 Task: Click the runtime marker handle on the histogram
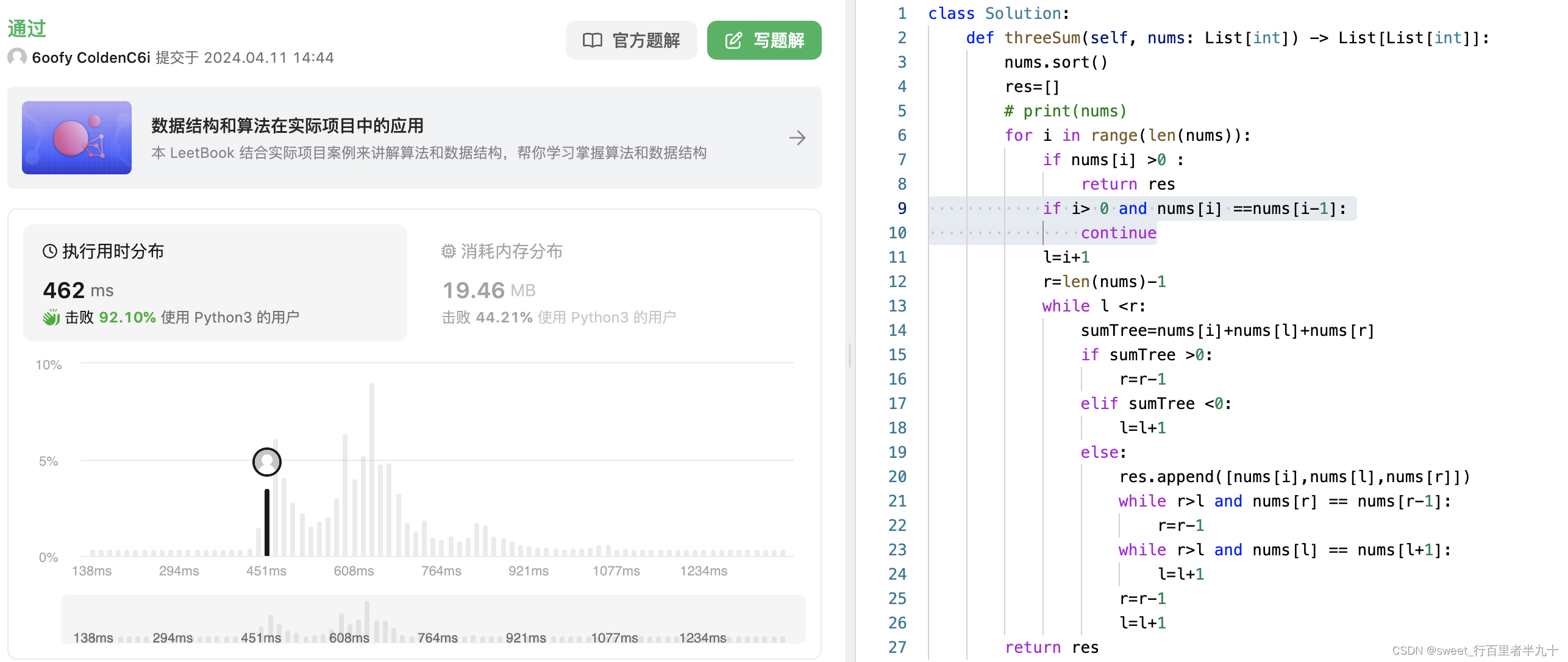click(x=266, y=462)
